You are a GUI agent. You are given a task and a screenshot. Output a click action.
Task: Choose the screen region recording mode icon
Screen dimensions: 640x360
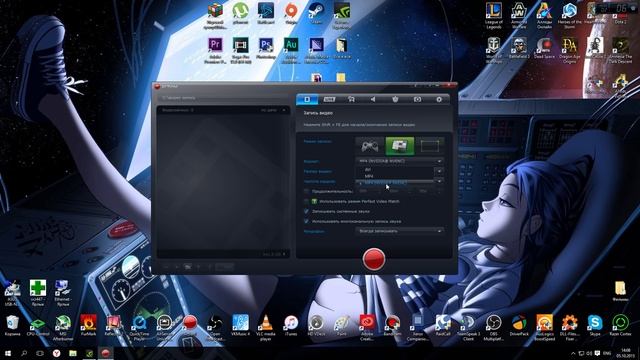[x=429, y=146]
